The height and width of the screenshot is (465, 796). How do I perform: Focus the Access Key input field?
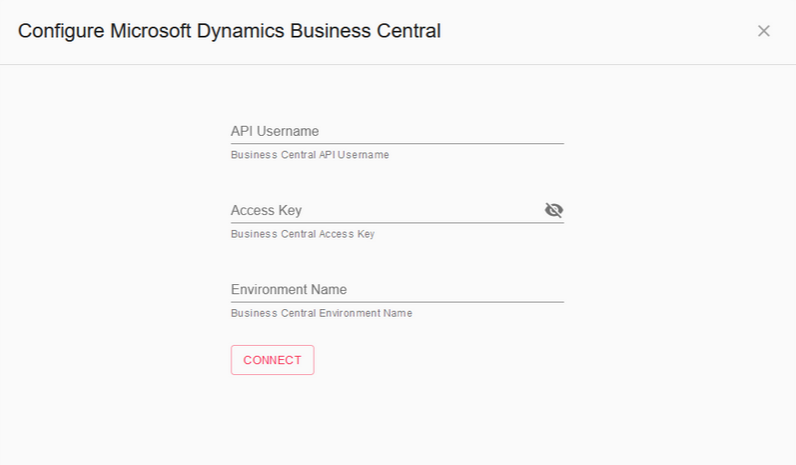pos(385,210)
